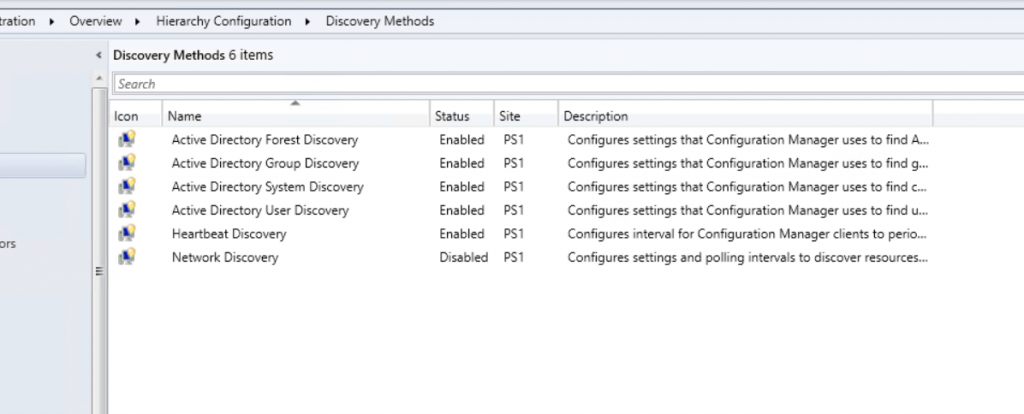Select the Heartbeat Discovery row icon
The image size is (1024, 414).
[x=127, y=234]
